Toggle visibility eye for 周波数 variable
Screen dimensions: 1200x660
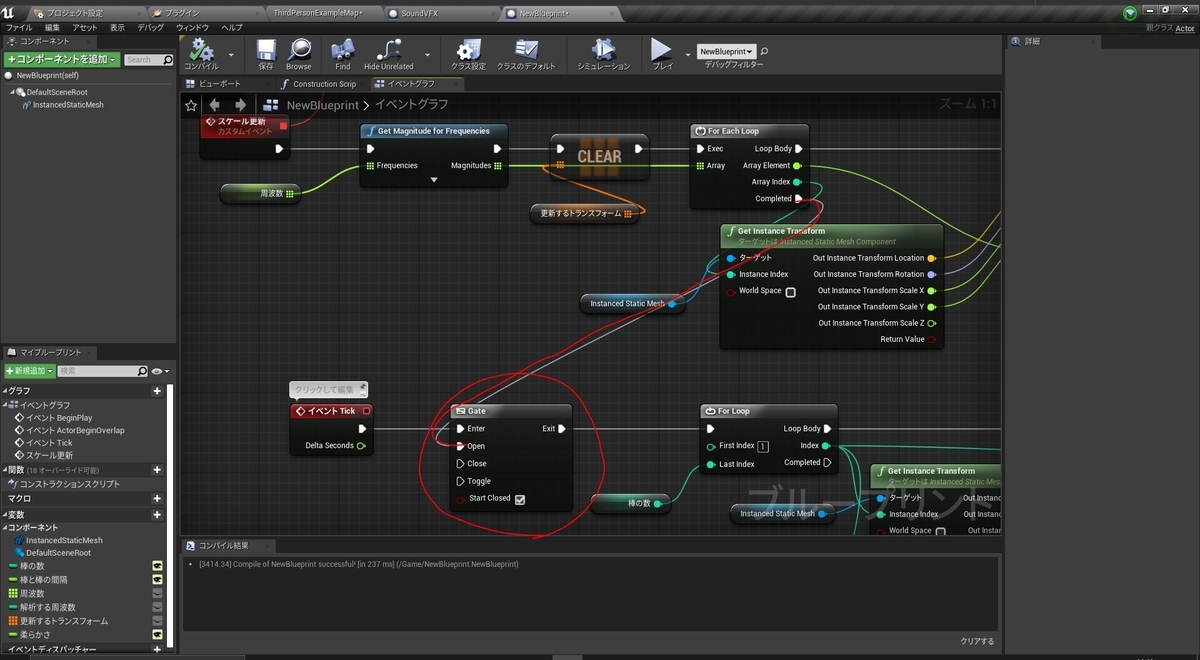[157, 593]
